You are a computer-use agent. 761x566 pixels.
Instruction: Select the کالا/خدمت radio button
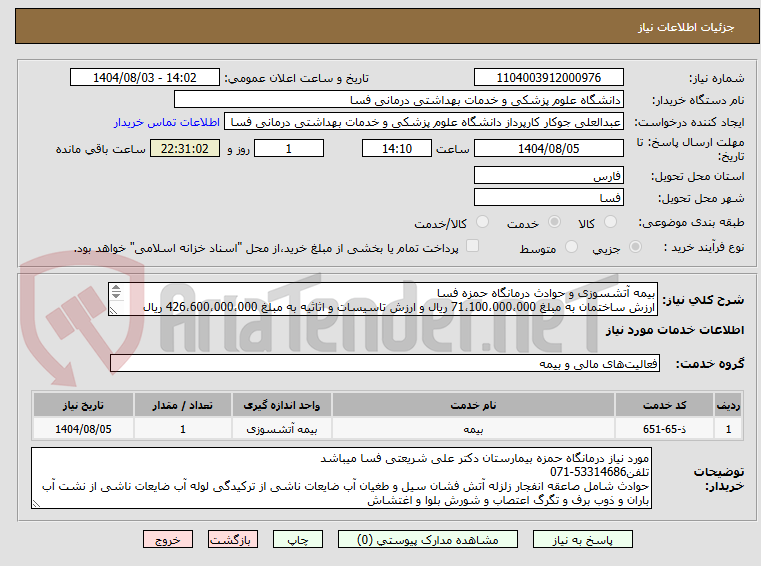(x=482, y=222)
